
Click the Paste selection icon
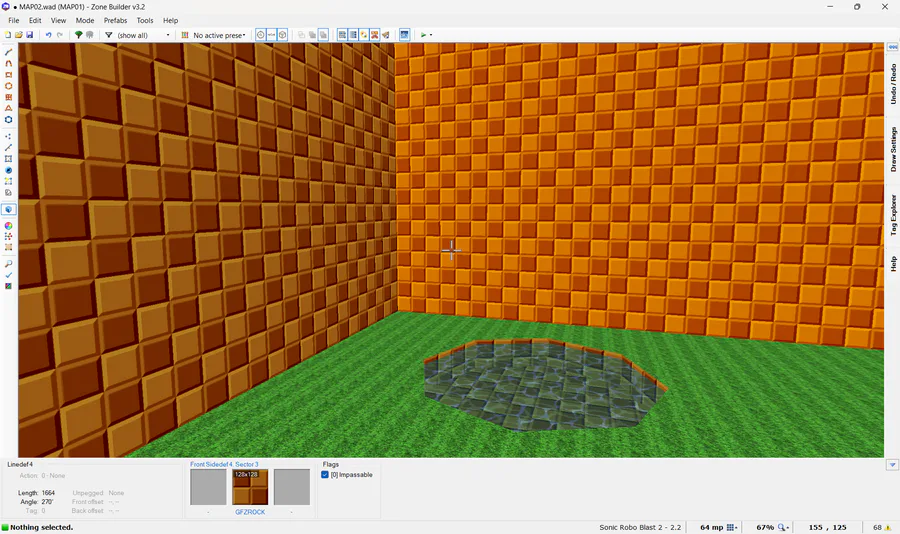click(312, 35)
